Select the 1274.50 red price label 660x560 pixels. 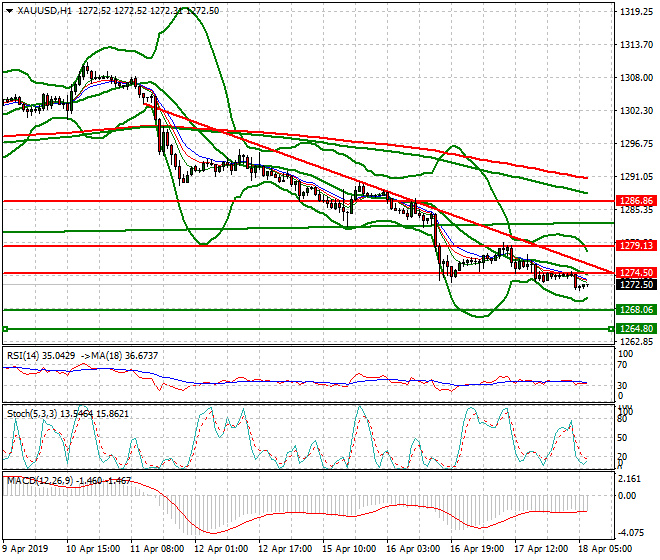pyautogui.click(x=635, y=272)
